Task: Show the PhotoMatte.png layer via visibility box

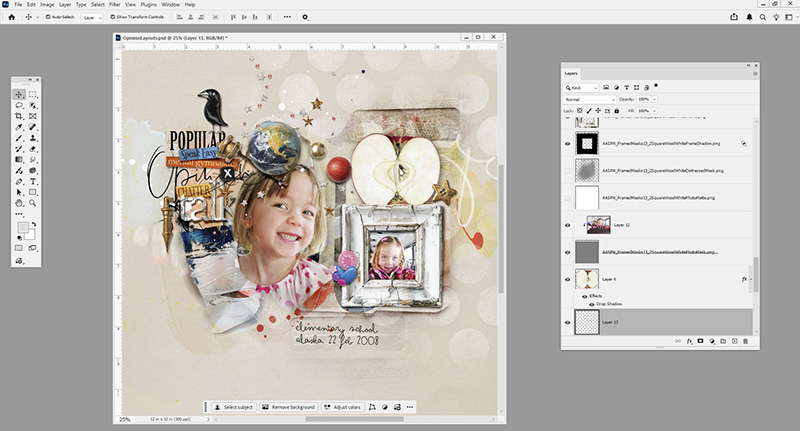Action: [567, 198]
